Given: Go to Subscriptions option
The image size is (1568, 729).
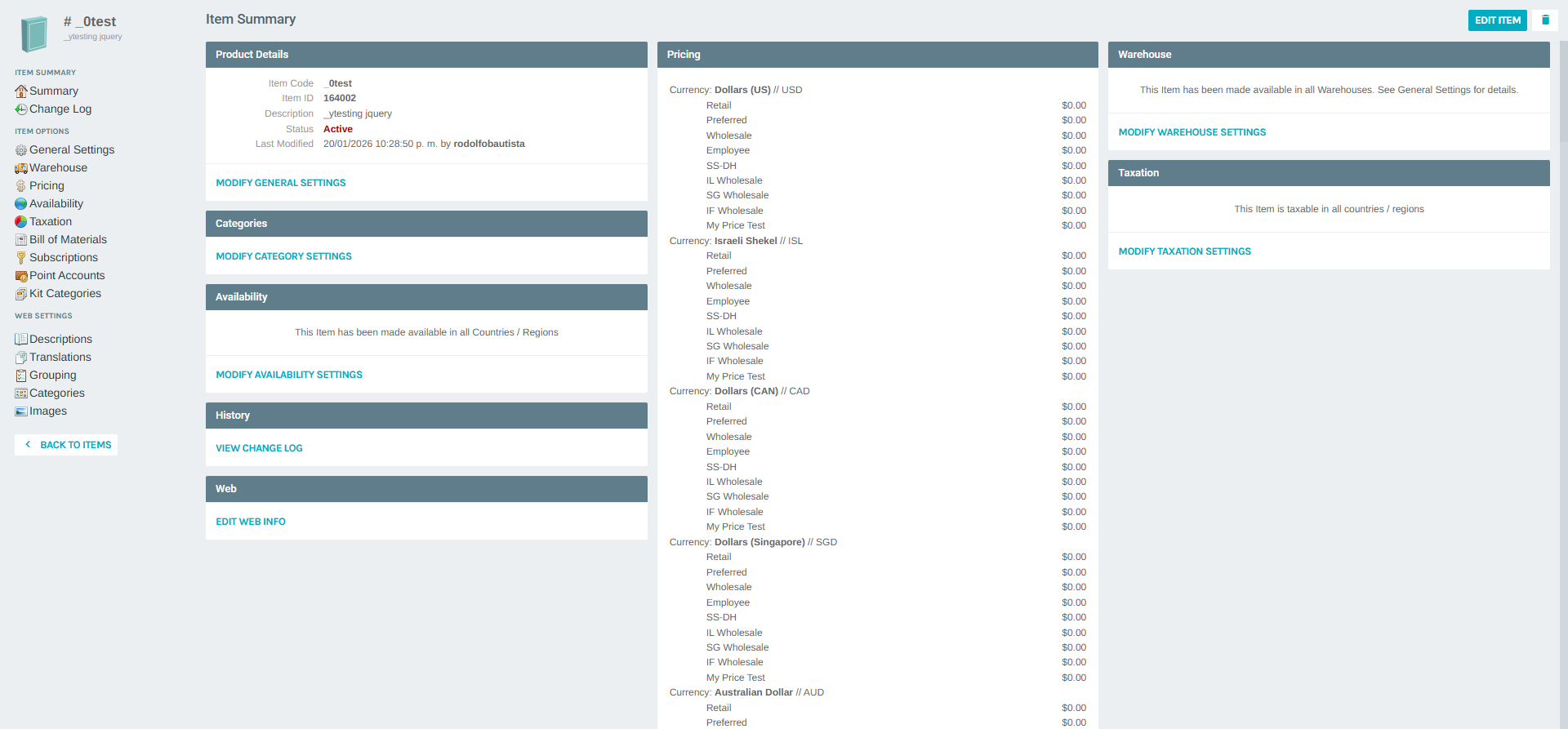Looking at the screenshot, I should pyautogui.click(x=64, y=258).
